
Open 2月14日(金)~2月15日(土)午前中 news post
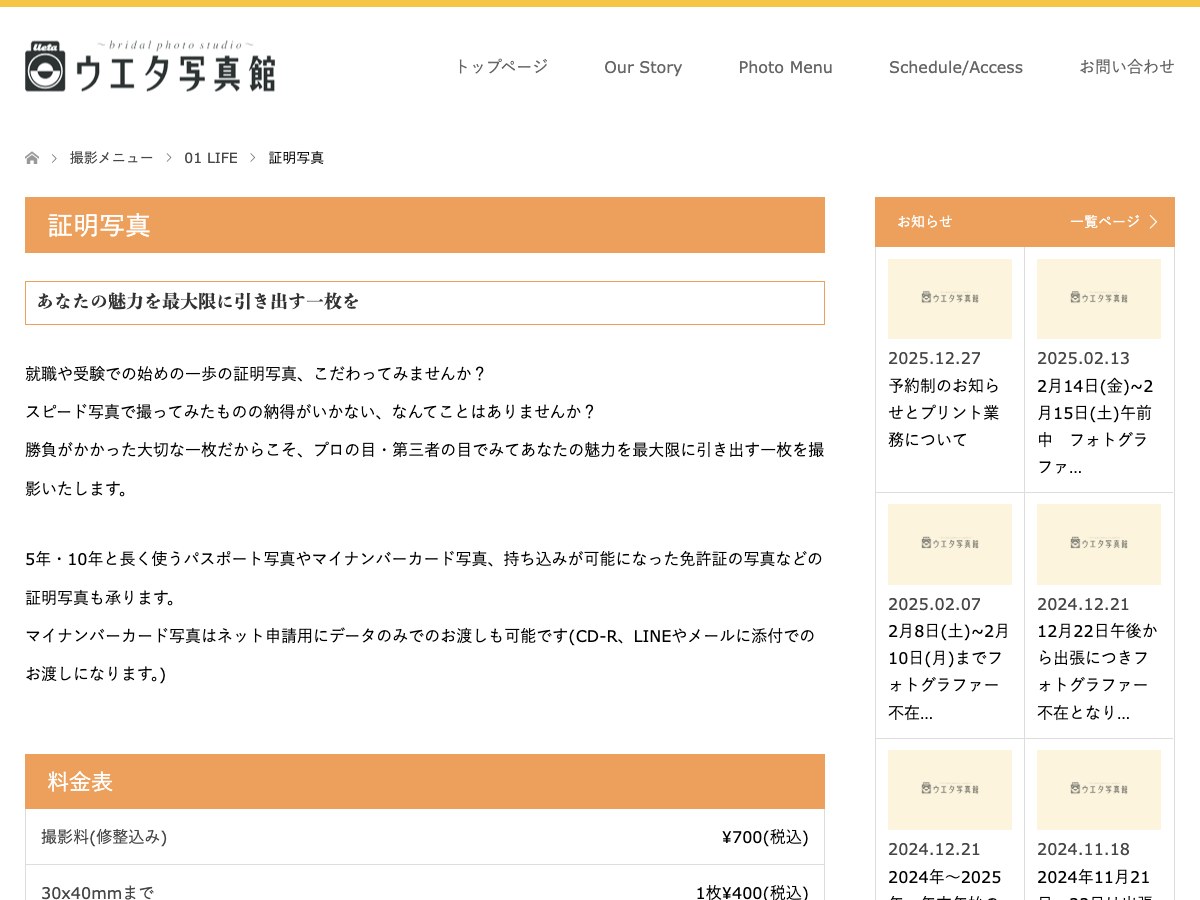point(1095,426)
